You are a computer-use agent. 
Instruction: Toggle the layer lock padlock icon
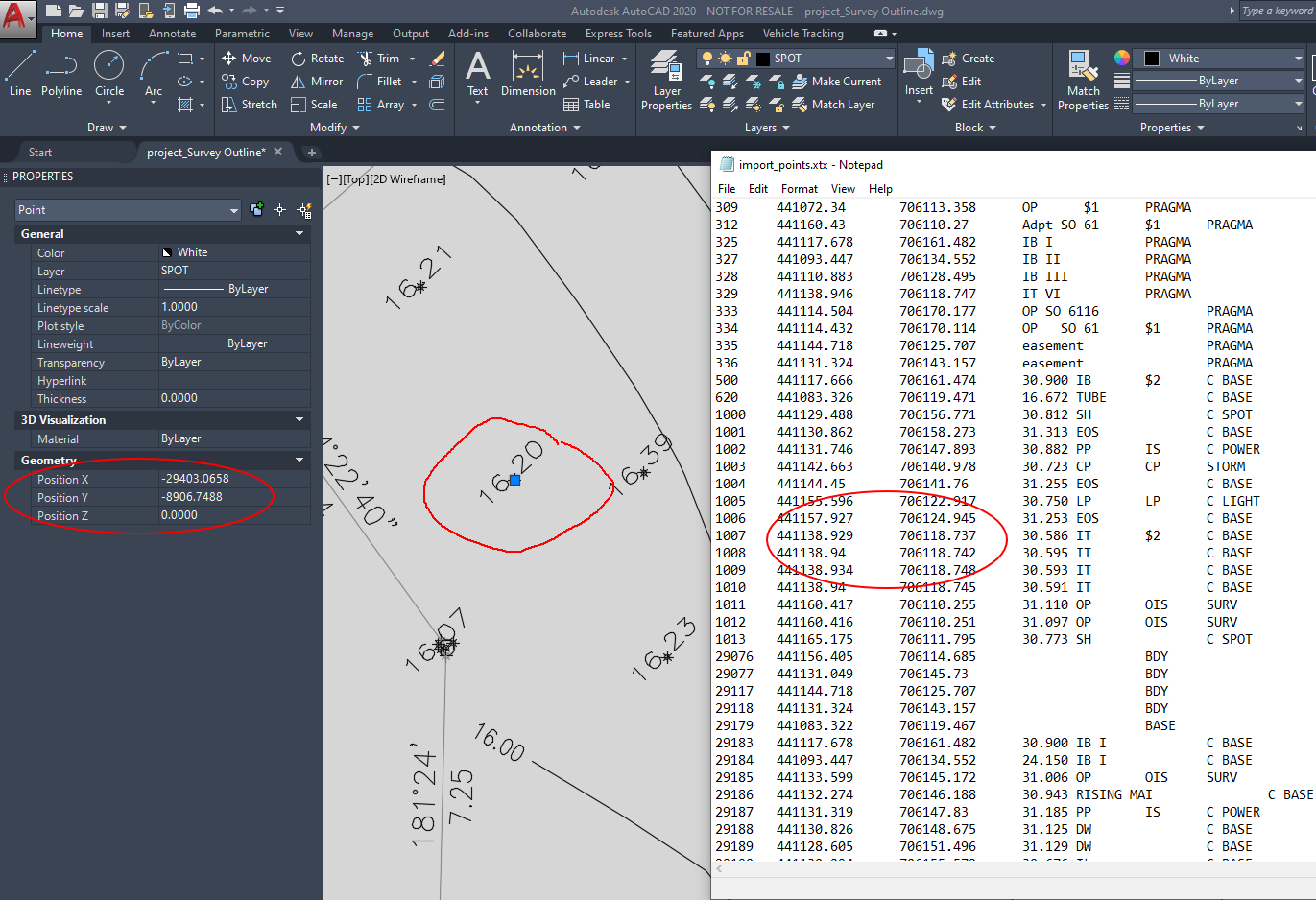pos(744,59)
